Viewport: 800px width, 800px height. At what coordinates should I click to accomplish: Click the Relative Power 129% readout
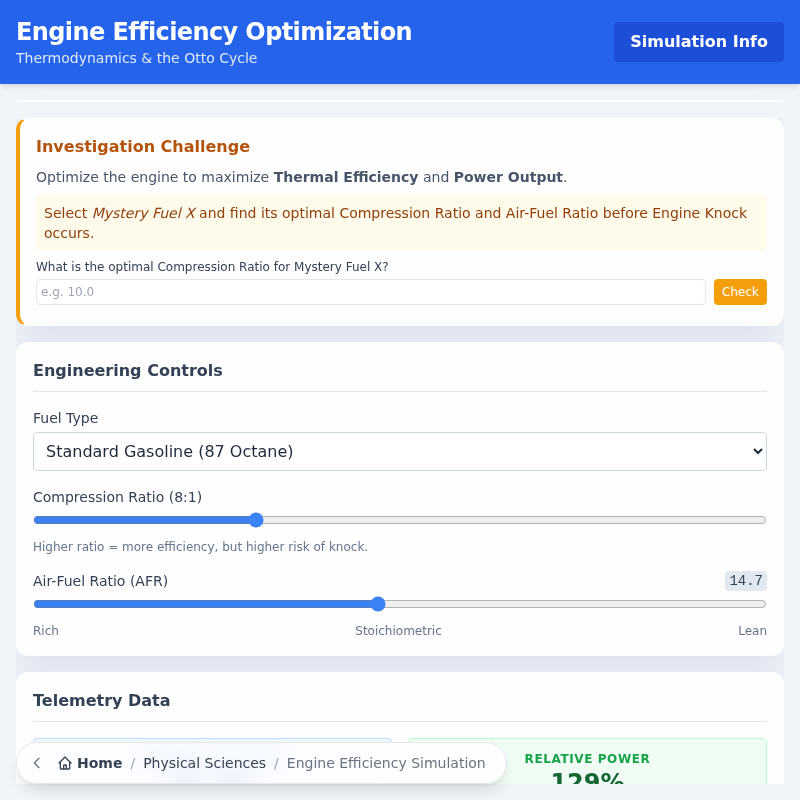click(x=587, y=770)
